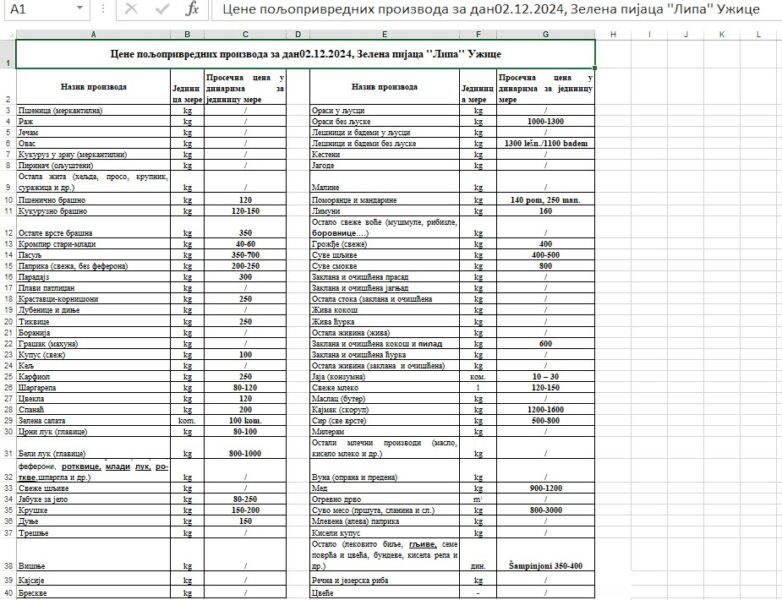Click cell 'Цвеће'
This screenshot has width=782, height=600.
coord(385,593)
